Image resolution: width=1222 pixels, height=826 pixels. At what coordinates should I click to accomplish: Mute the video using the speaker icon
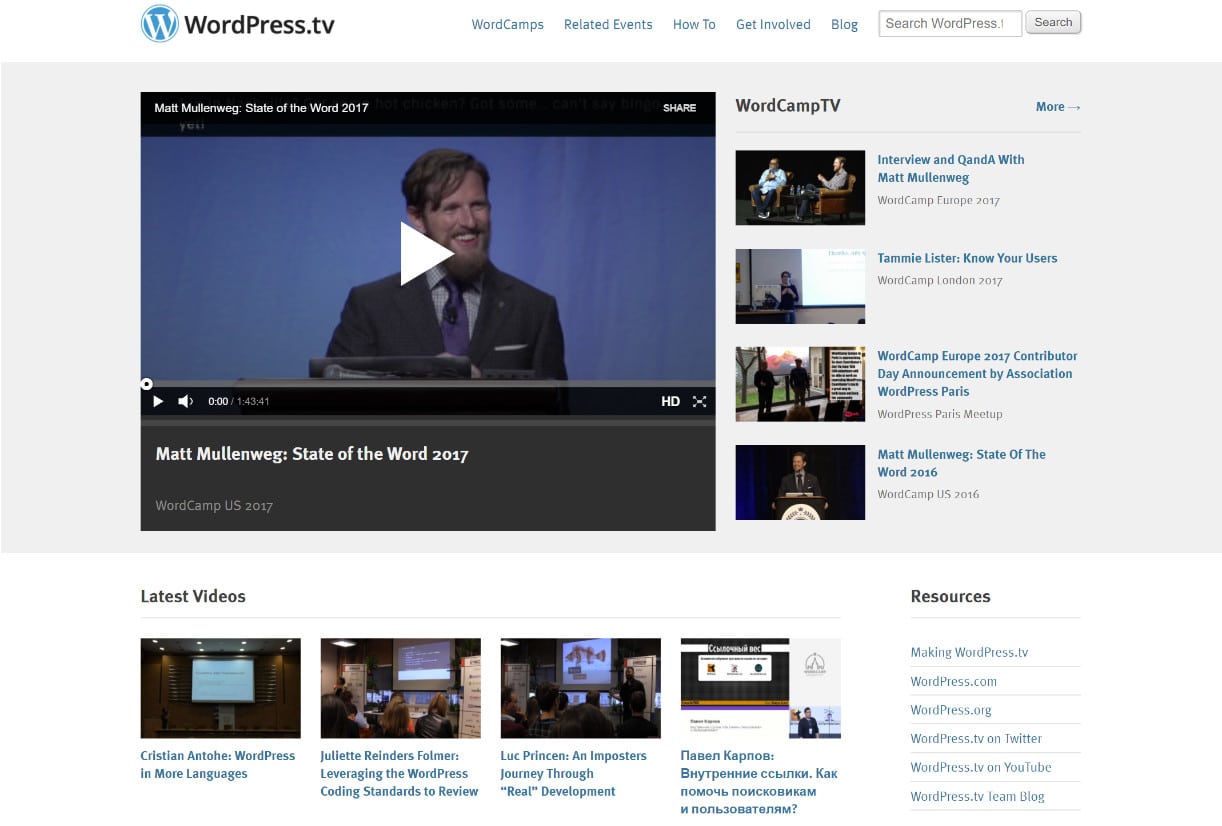pyautogui.click(x=185, y=401)
